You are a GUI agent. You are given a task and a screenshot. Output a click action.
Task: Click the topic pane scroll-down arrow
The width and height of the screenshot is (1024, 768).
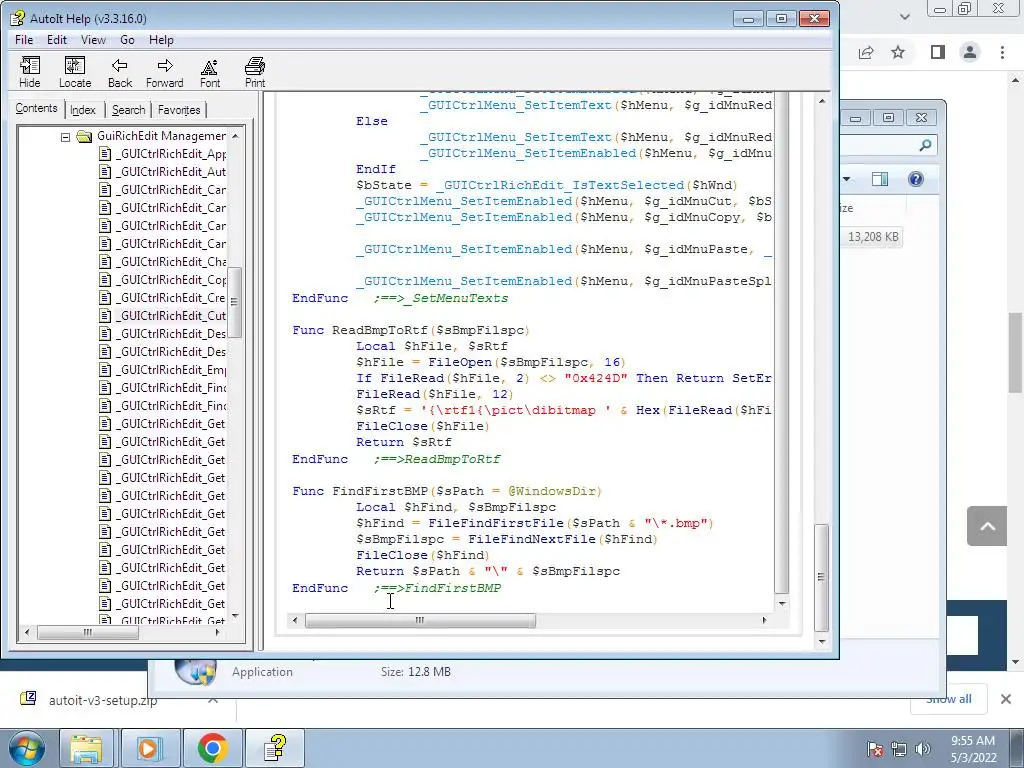[x=822, y=641]
